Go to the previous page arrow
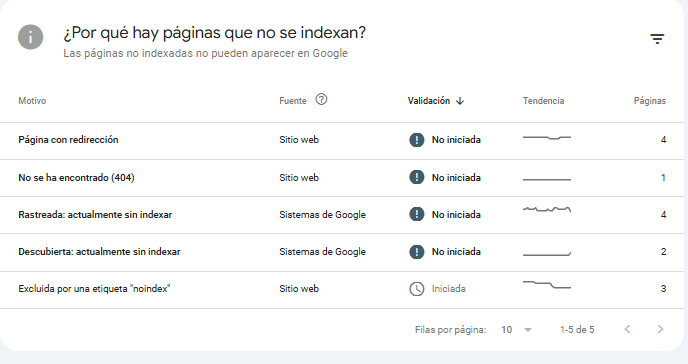The image size is (688, 364). 627,329
